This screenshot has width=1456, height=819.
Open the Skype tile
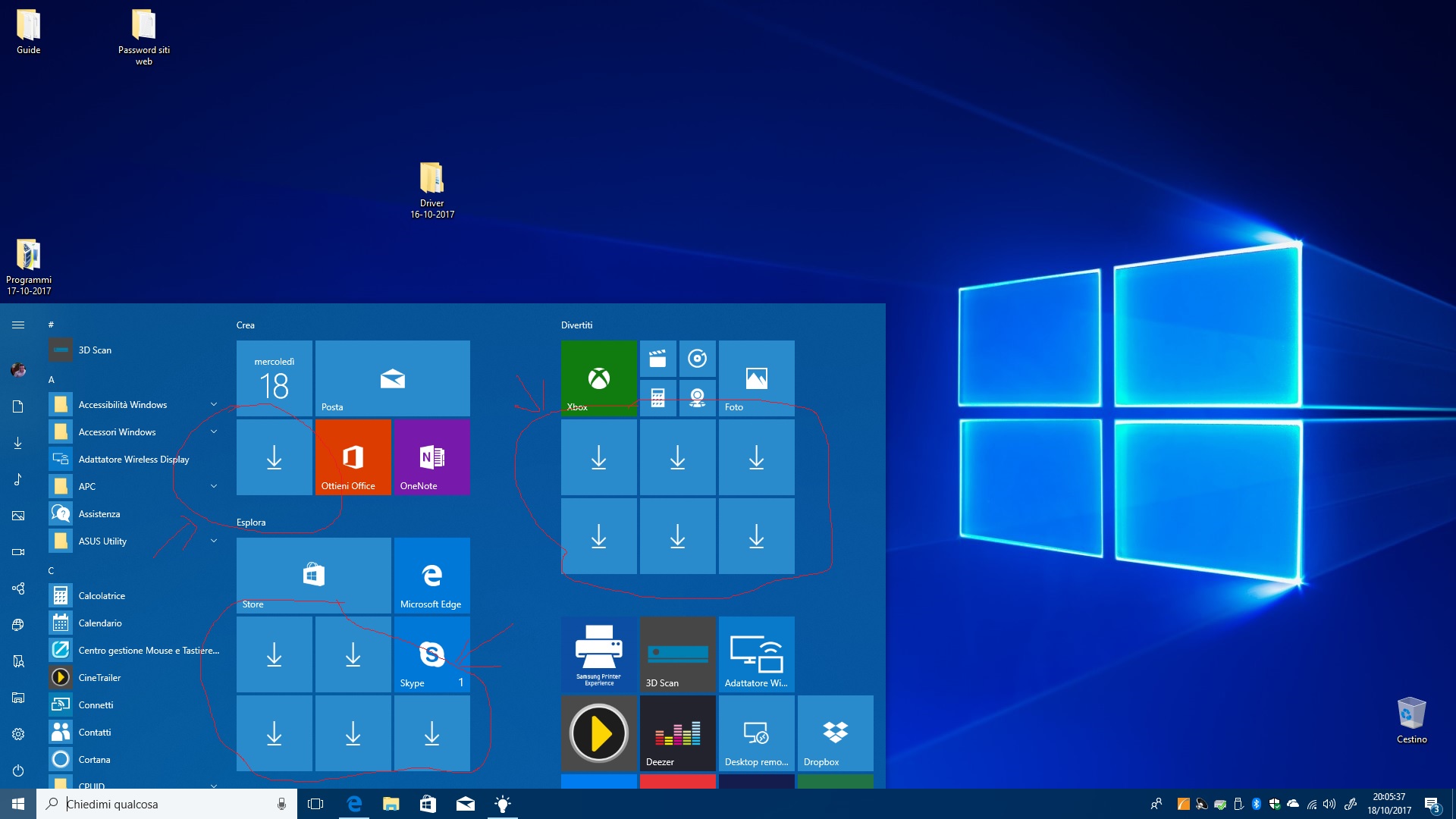[x=431, y=654]
